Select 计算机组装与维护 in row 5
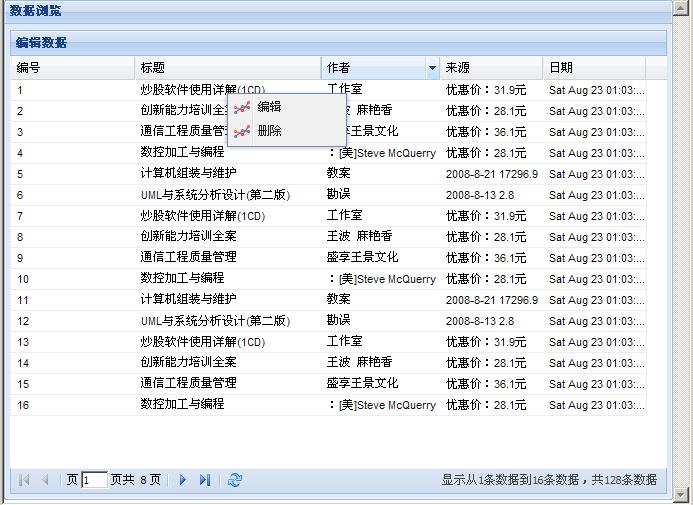This screenshot has width=693, height=505. 188,173
